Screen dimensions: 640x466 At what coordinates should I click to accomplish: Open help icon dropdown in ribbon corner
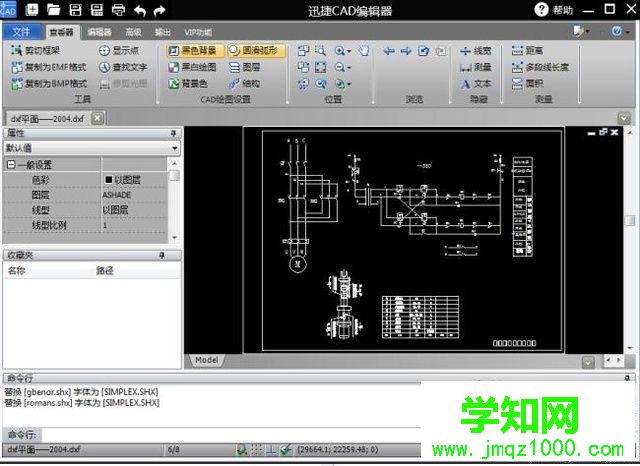click(627, 31)
